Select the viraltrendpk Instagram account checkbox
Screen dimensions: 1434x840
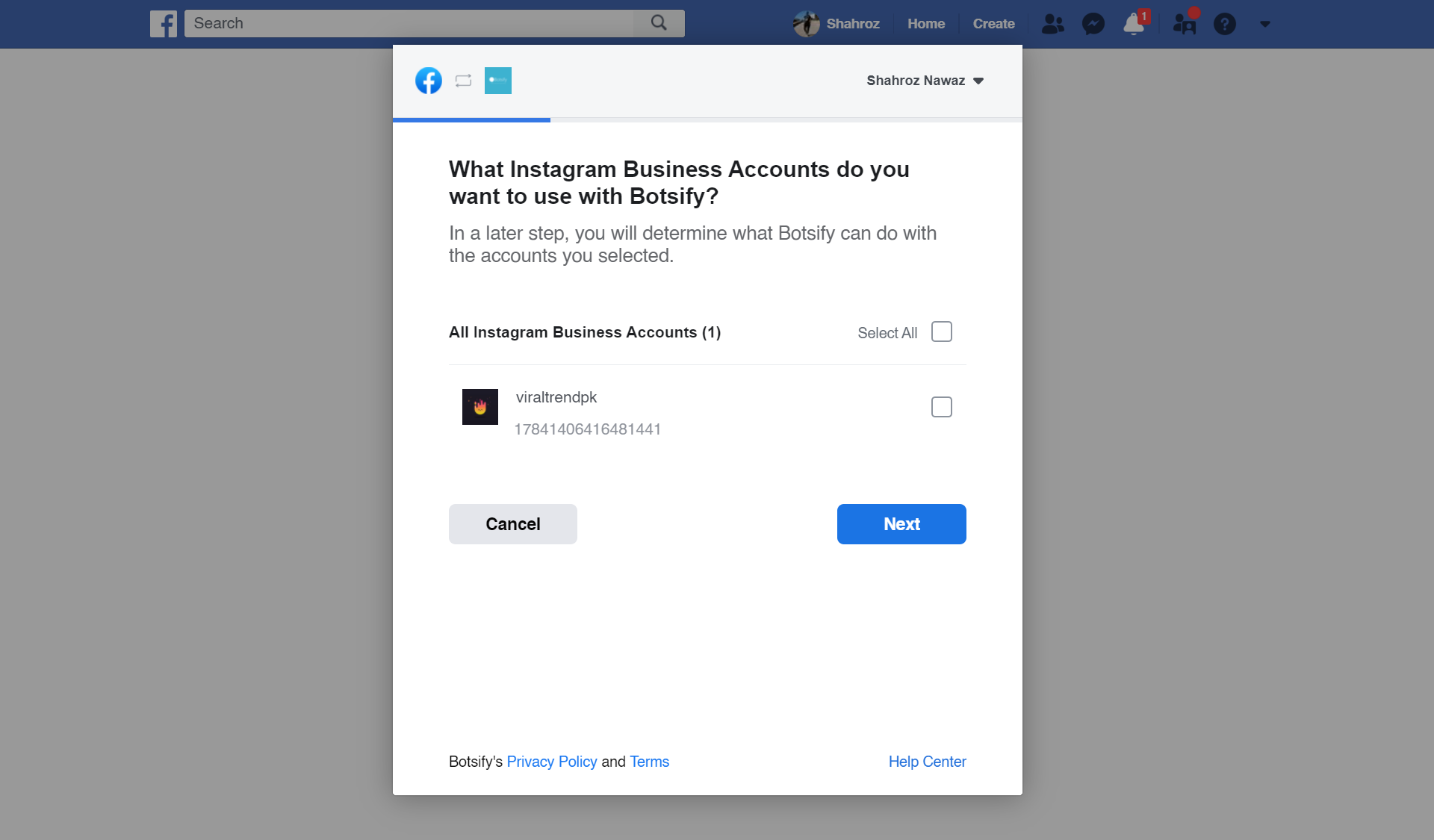(941, 407)
